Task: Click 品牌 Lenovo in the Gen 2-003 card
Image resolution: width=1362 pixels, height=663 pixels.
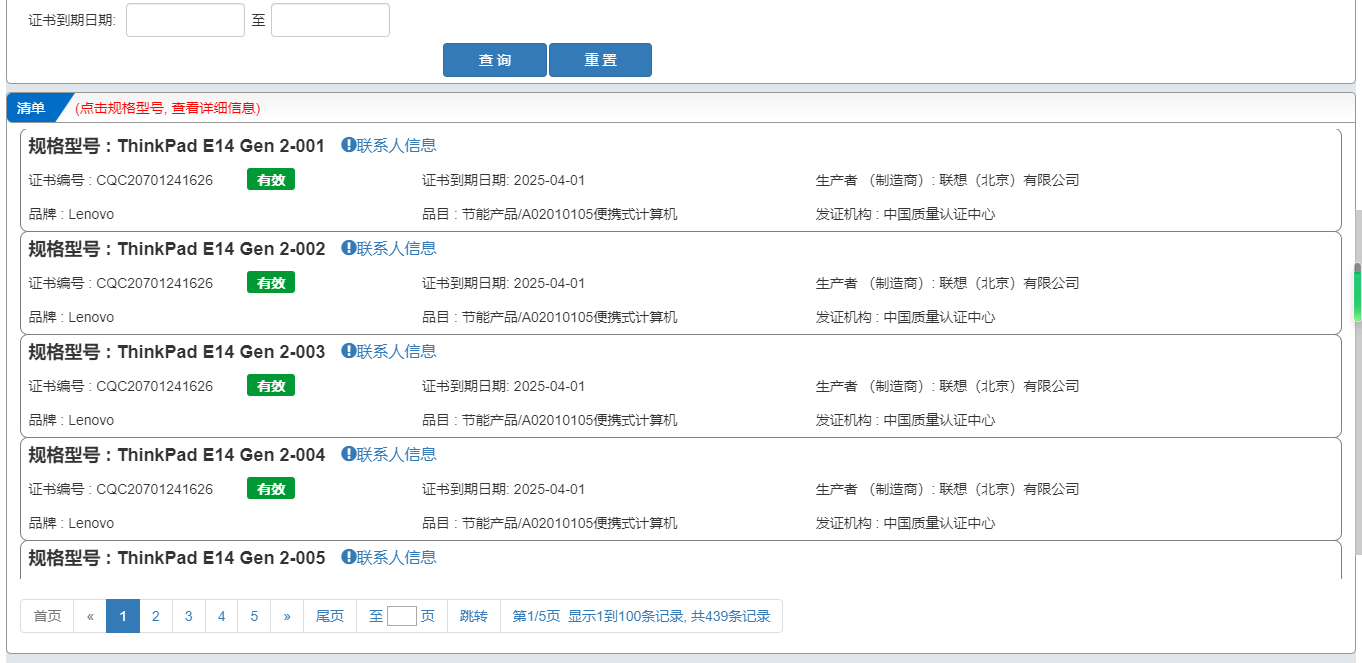Action: click(x=71, y=421)
